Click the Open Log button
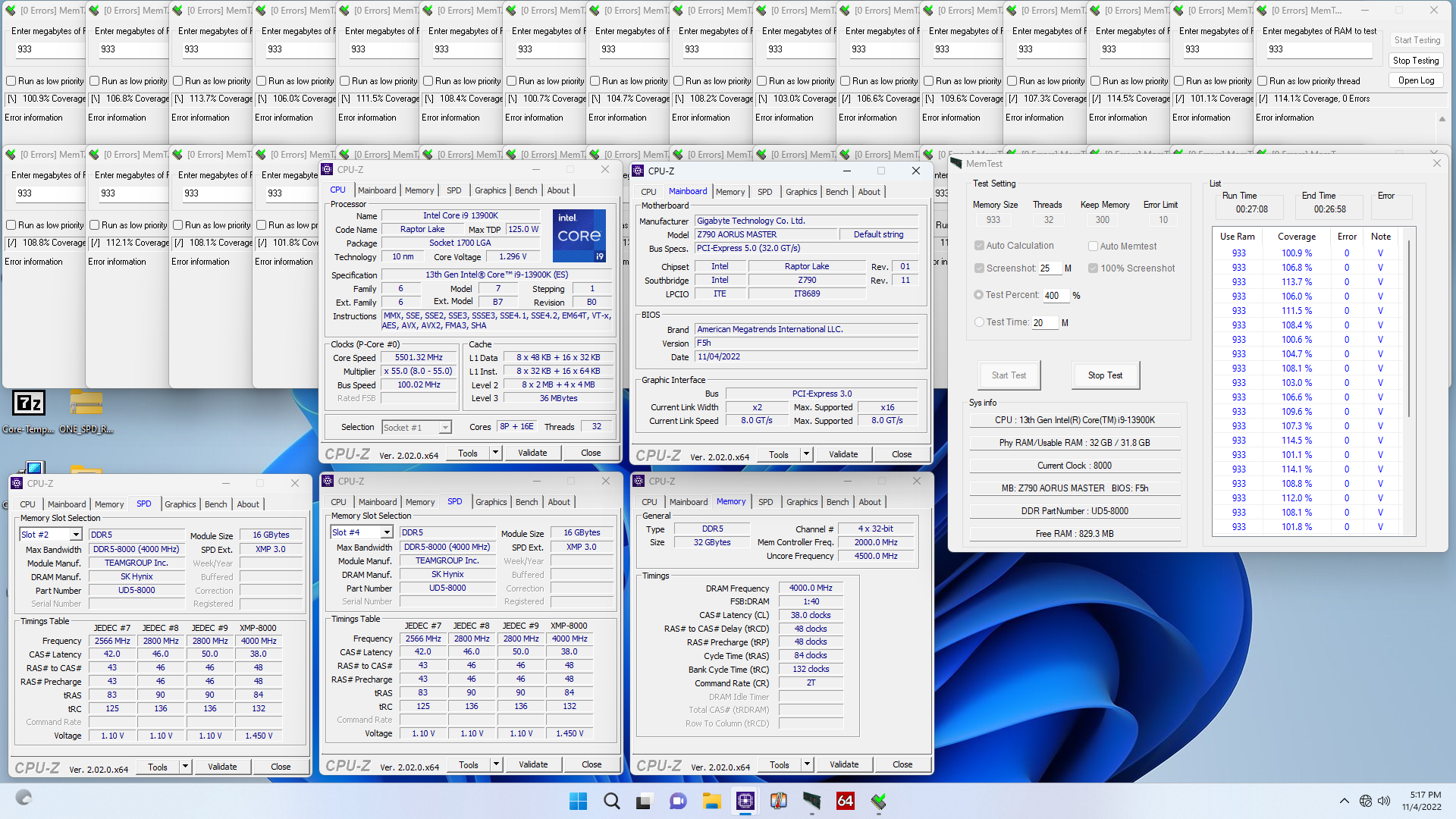The width and height of the screenshot is (1456, 819). point(1416,80)
